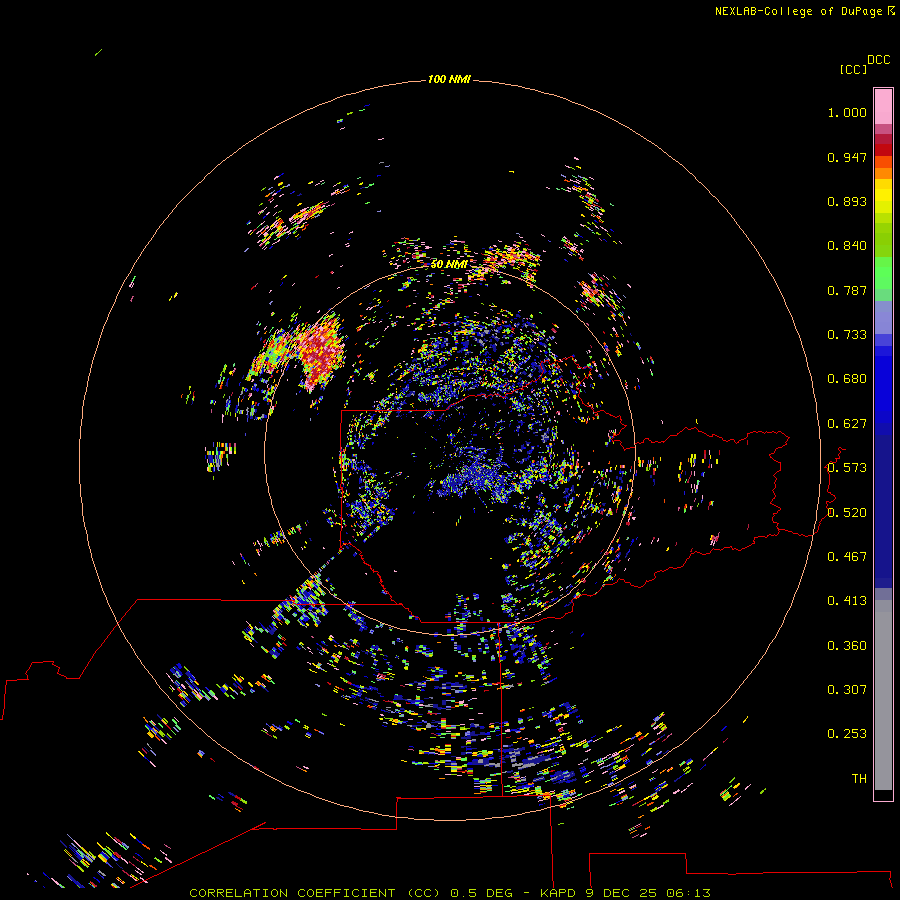The width and height of the screenshot is (900, 900).
Task: Click the 0.467 legend value
Action: 847,557
